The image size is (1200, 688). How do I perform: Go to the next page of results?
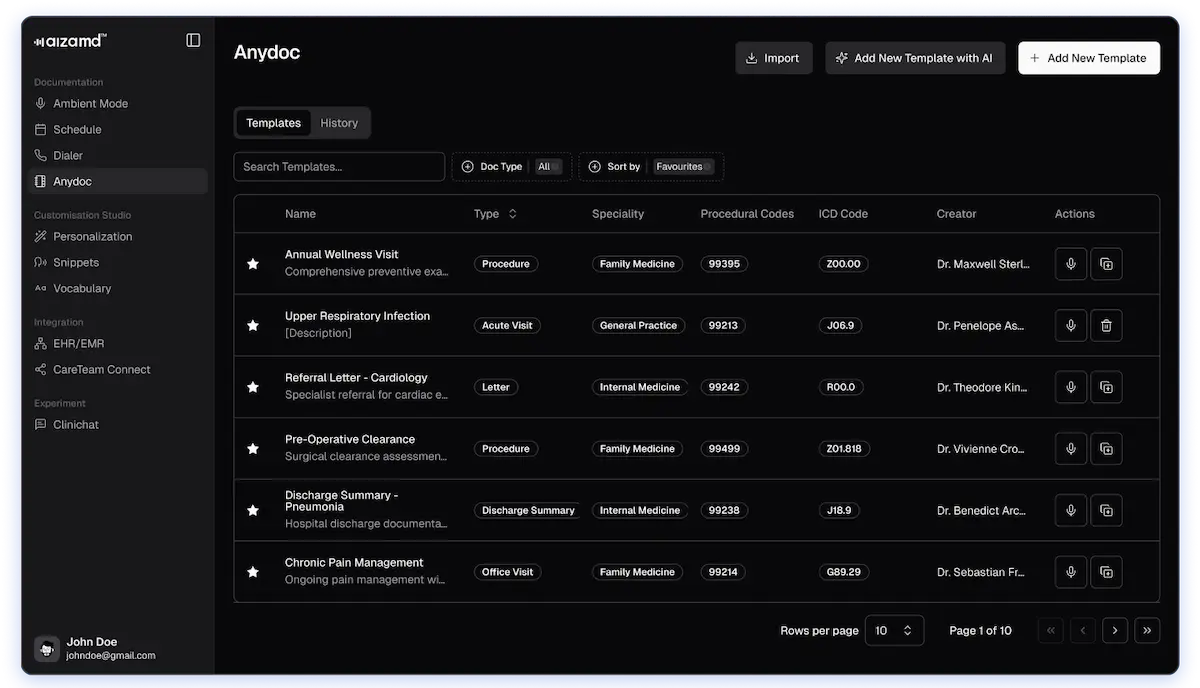point(1115,630)
